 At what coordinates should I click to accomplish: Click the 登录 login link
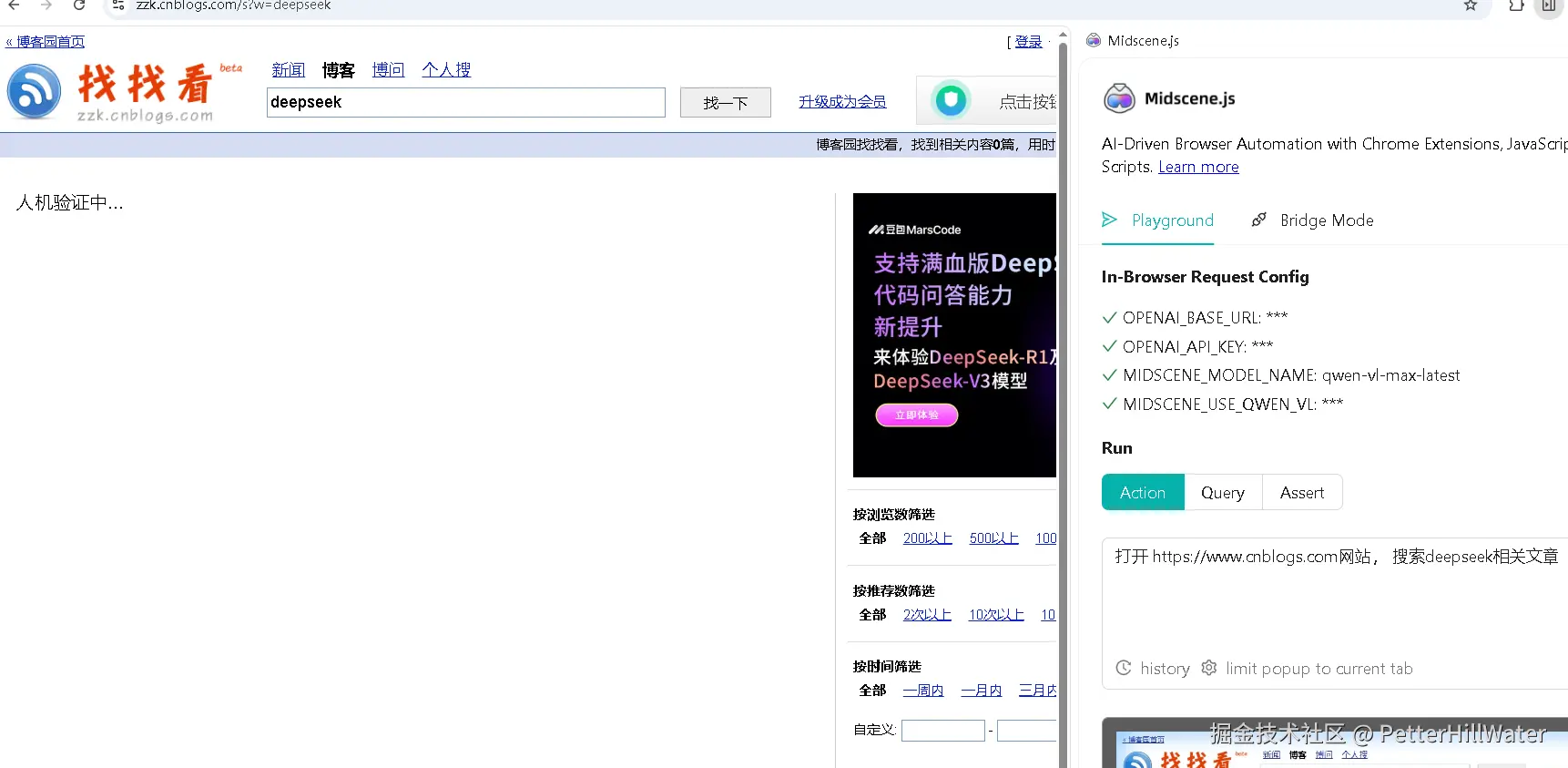[1028, 42]
